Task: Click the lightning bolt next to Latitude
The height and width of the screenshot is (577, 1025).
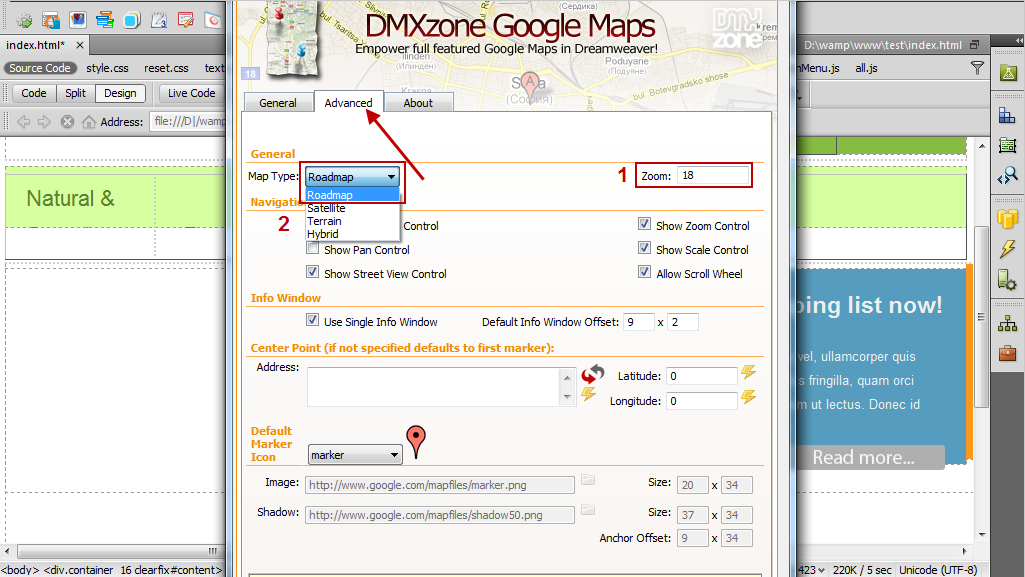Action: point(748,372)
